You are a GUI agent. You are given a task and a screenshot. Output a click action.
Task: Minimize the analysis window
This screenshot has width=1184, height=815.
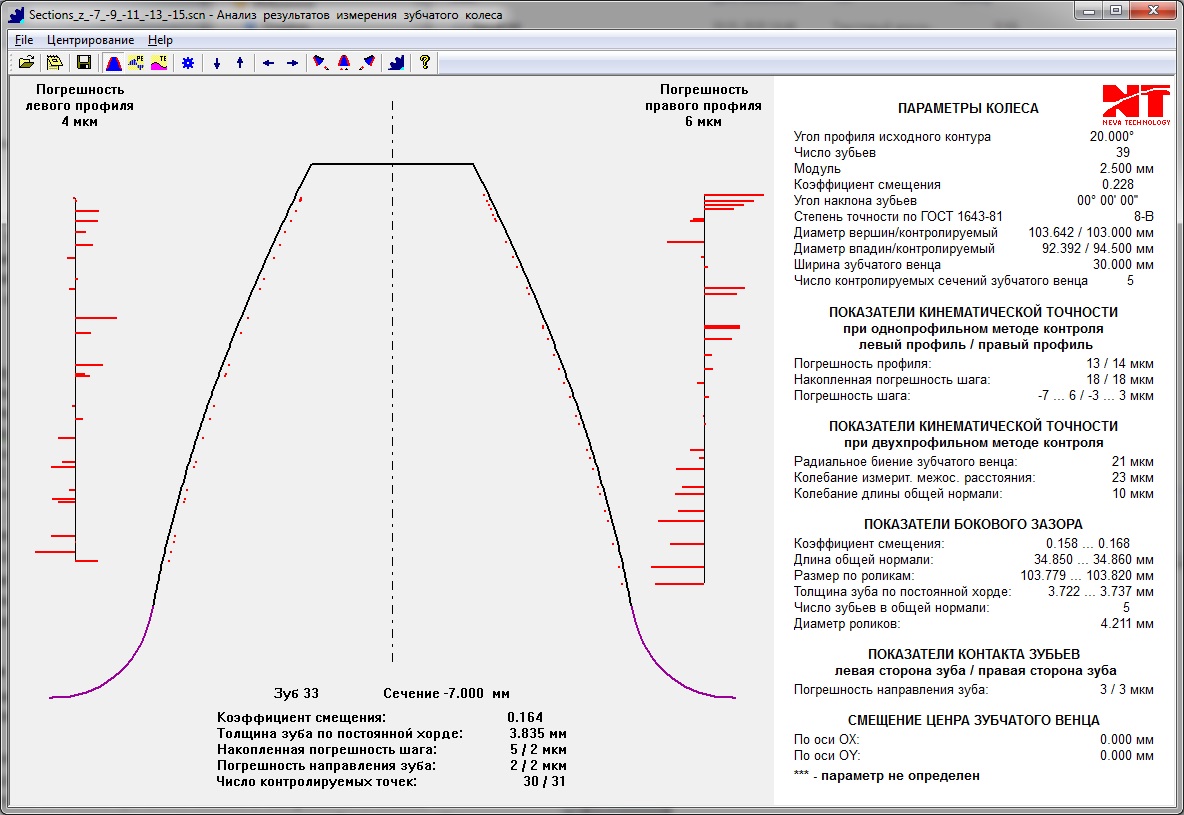click(1089, 11)
